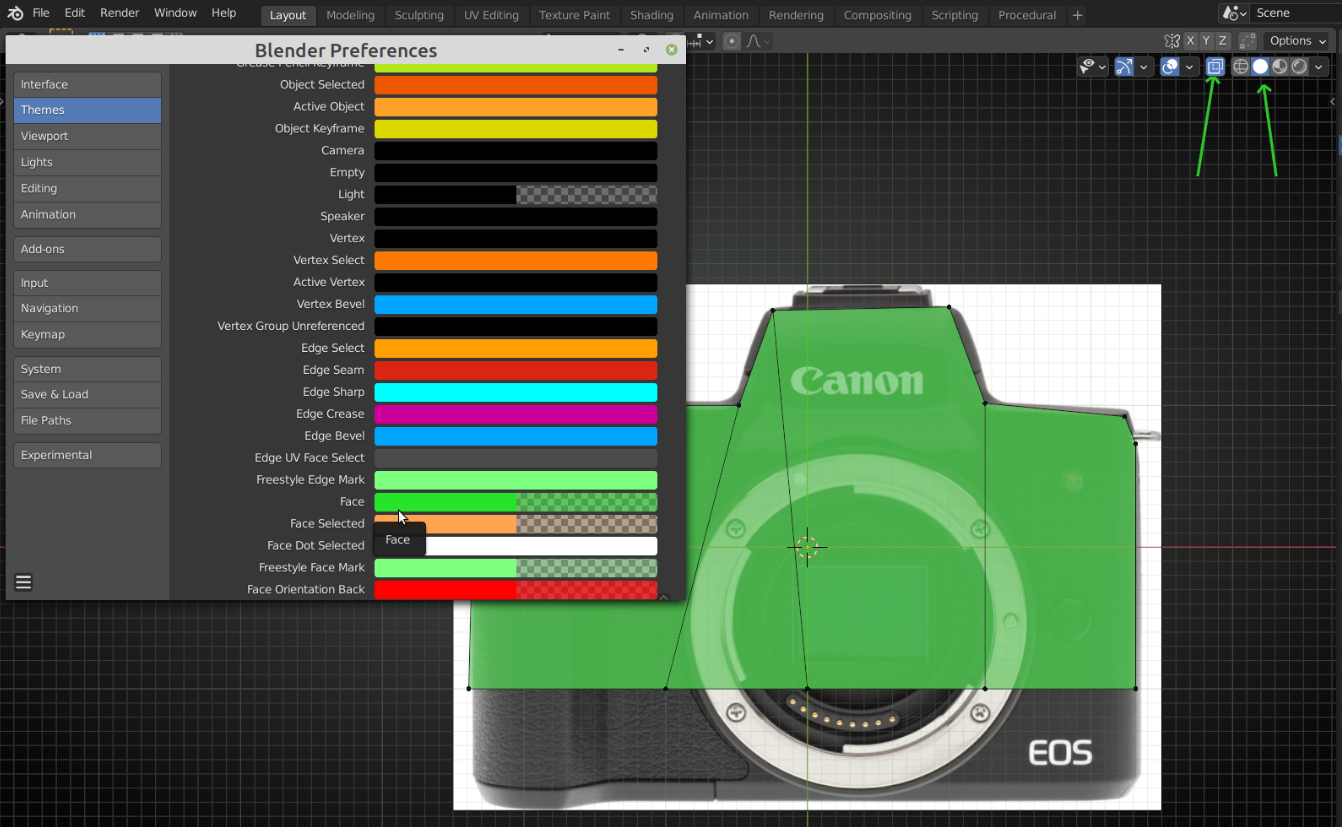Open the Blender logo menu
Image resolution: width=1342 pixels, height=827 pixels.
pyautogui.click(x=15, y=13)
